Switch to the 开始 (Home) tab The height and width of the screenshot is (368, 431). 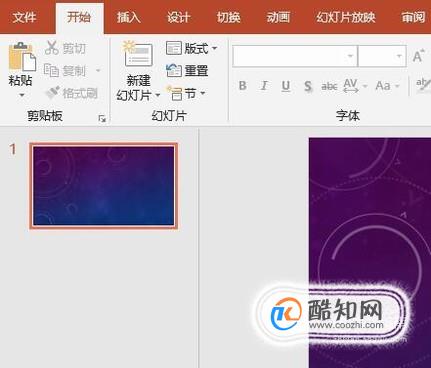79,17
